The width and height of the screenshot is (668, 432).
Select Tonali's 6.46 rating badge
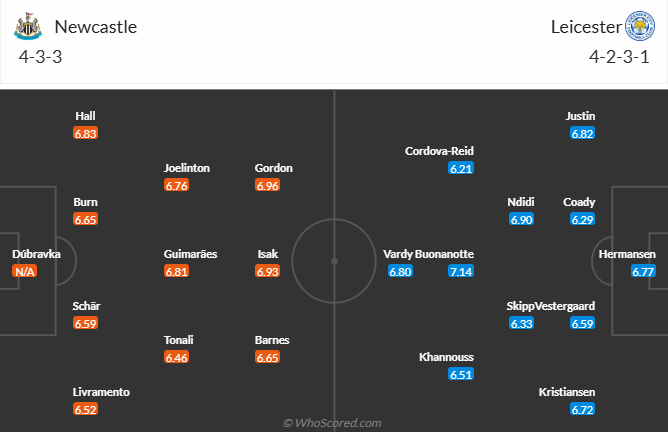tap(176, 357)
